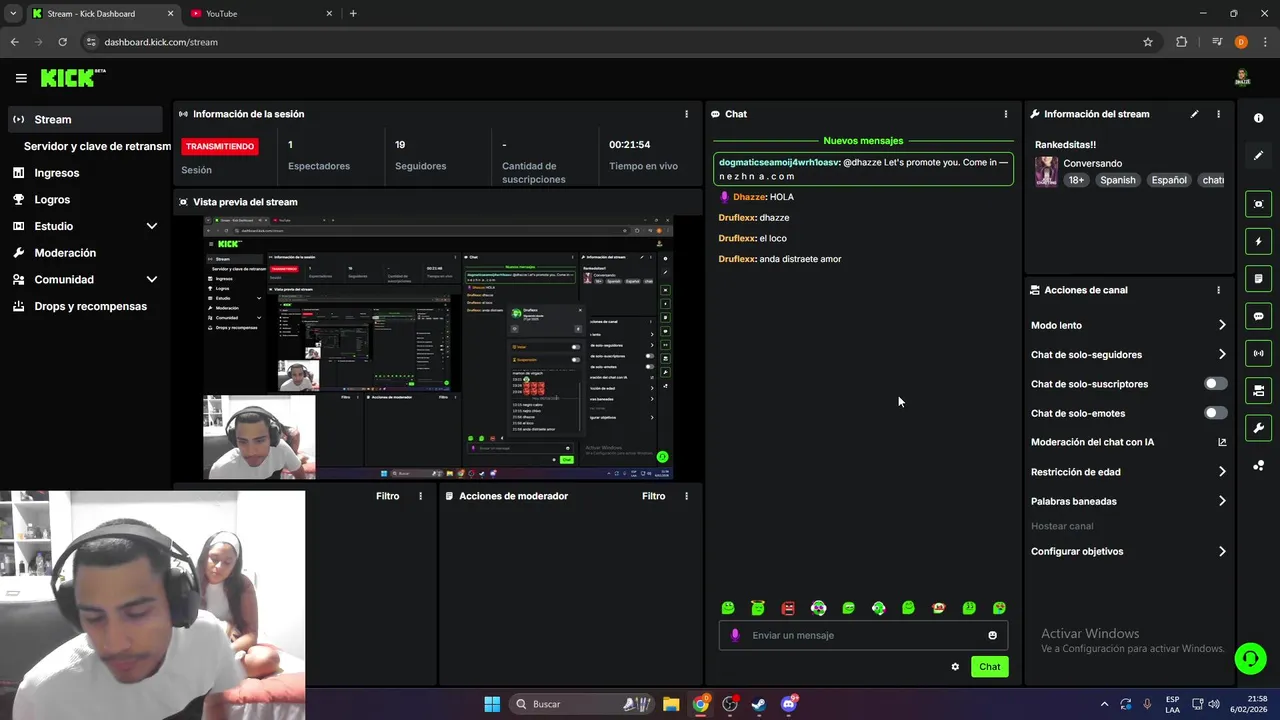The width and height of the screenshot is (1280, 720).
Task: Click the browser address bar URL
Action: pyautogui.click(x=161, y=42)
